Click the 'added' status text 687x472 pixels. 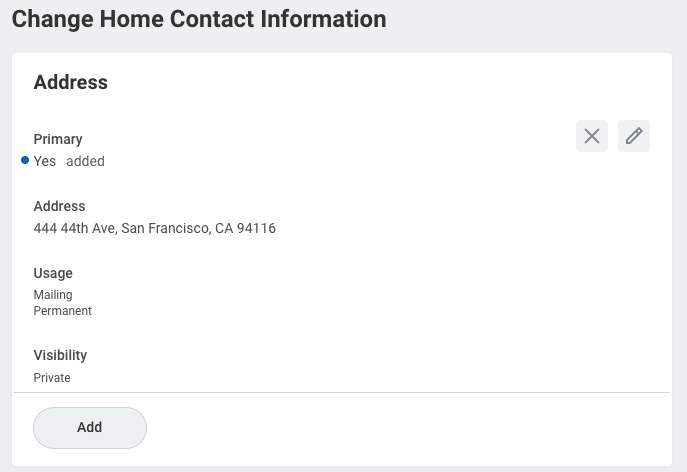point(85,161)
